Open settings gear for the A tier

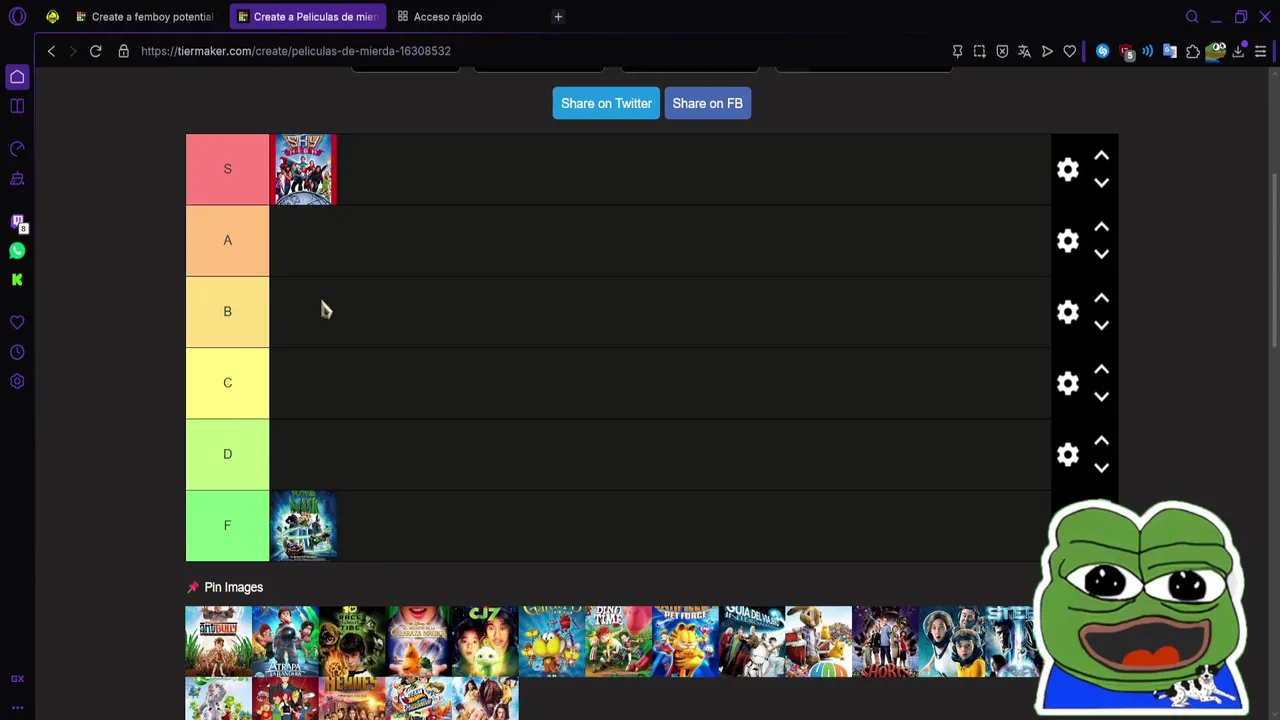pos(1068,240)
